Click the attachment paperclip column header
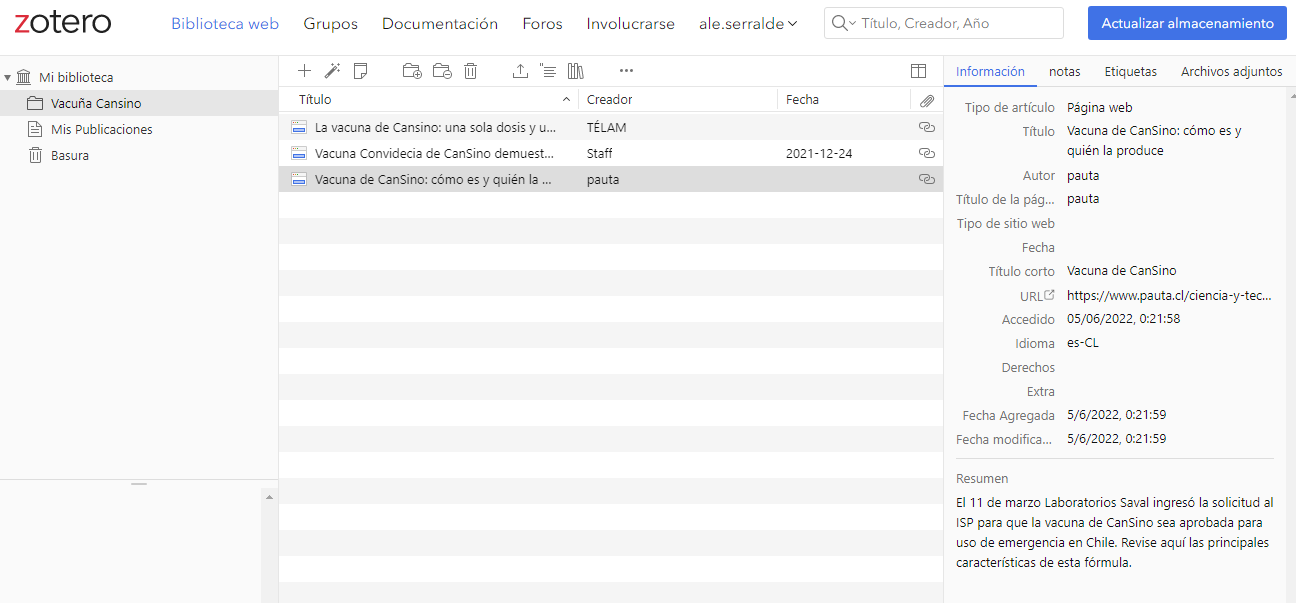This screenshot has height=603, width=1296. point(927,100)
